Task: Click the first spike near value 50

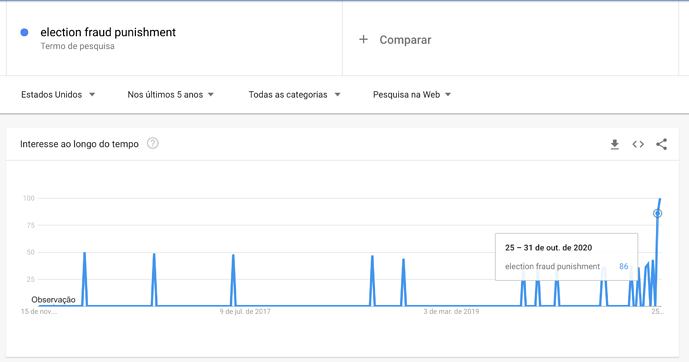Action: pos(84,253)
